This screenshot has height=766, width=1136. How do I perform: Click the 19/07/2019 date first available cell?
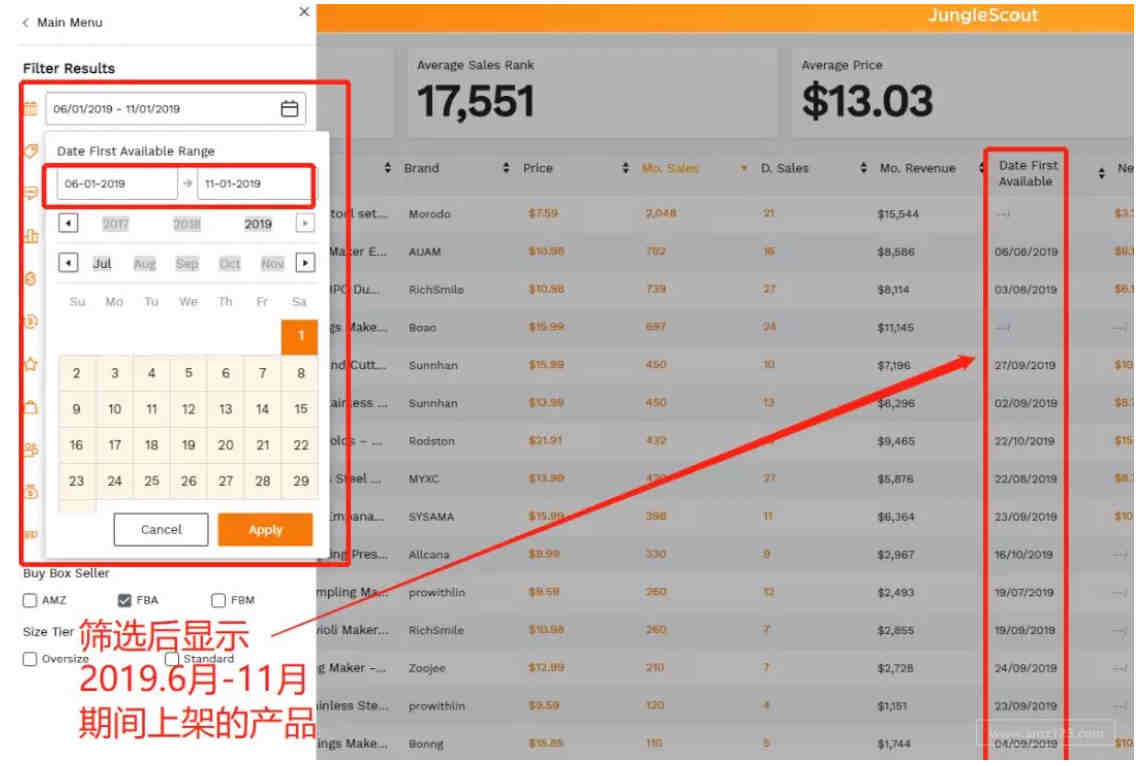1024,593
